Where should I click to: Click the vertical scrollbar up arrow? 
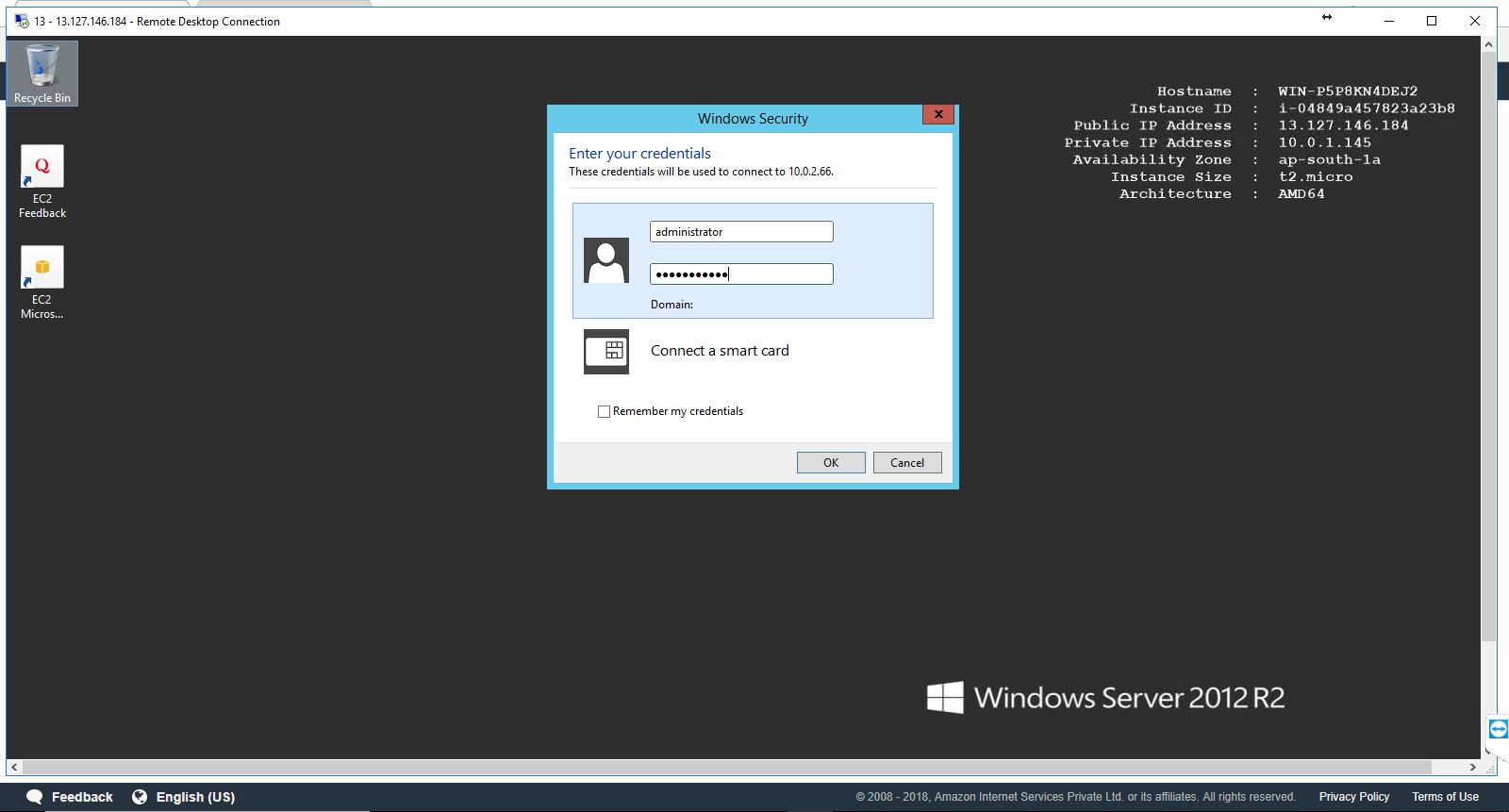point(1488,44)
